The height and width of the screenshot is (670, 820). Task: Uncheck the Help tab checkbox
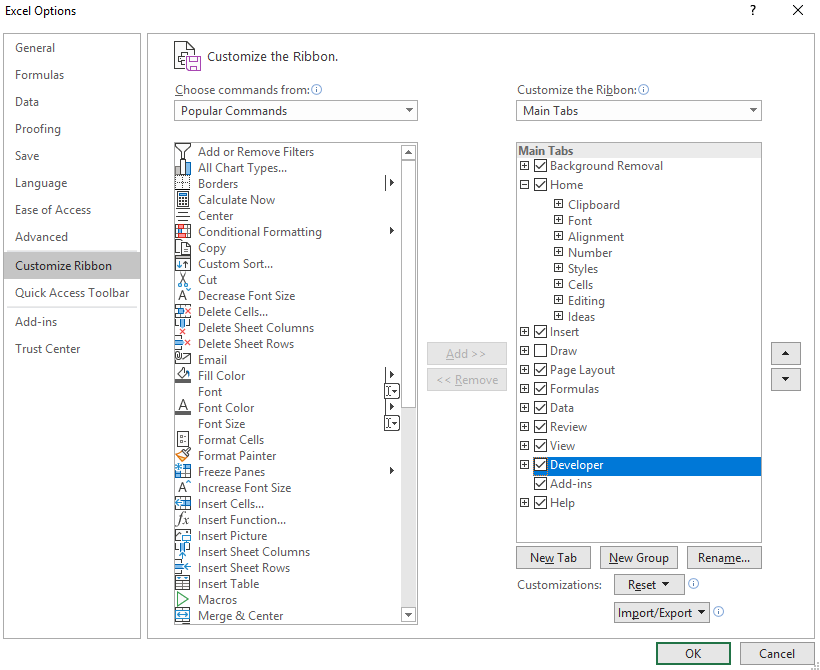[x=540, y=503]
